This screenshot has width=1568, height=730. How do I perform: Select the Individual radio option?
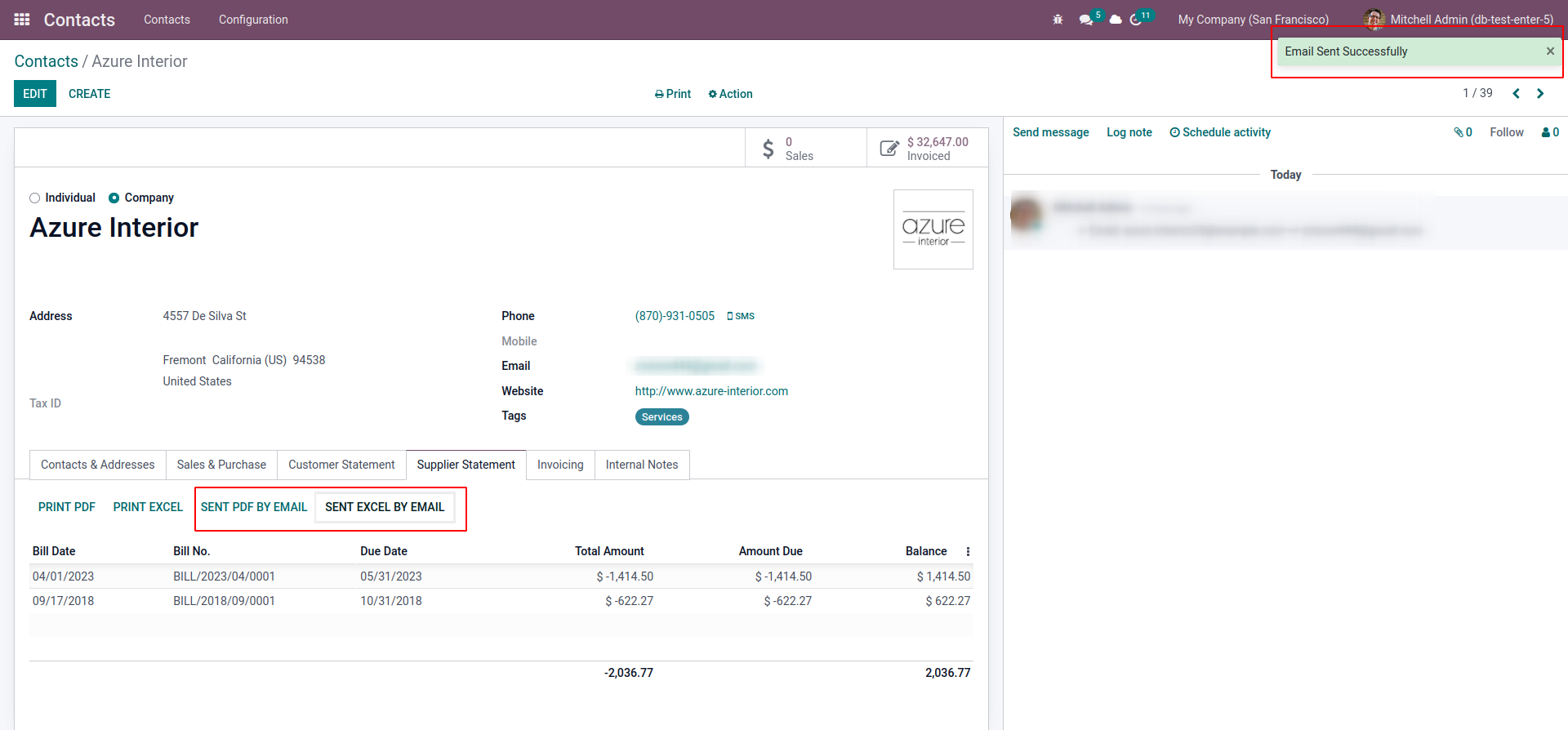click(x=34, y=198)
